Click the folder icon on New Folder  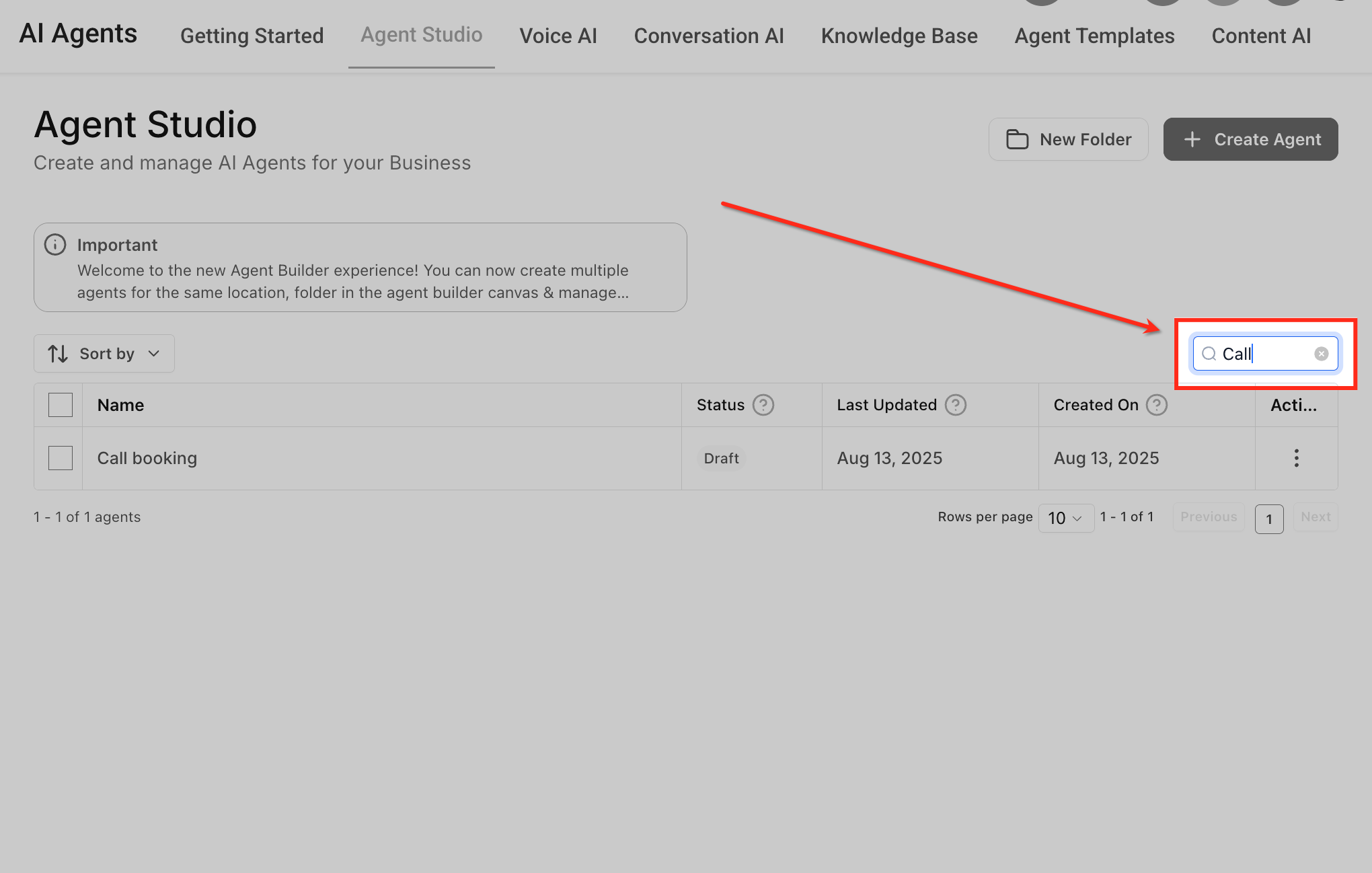pyautogui.click(x=1017, y=139)
